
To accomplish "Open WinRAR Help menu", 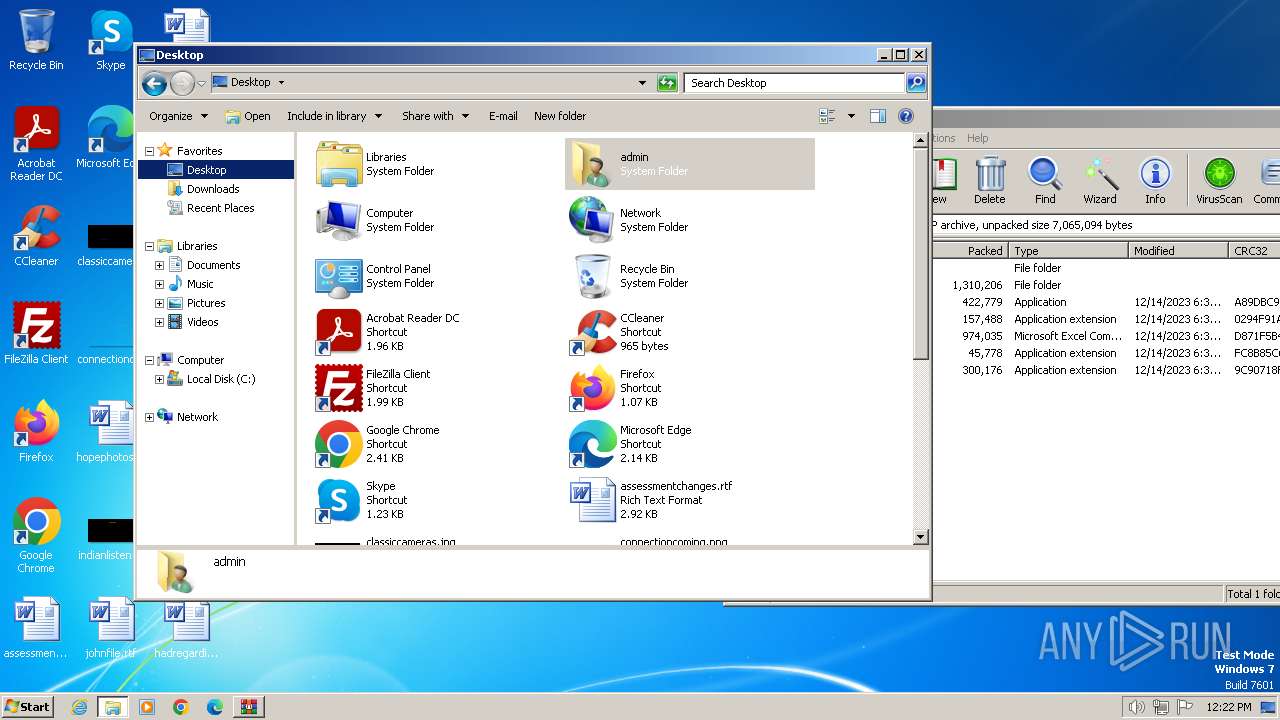I will (x=977, y=138).
